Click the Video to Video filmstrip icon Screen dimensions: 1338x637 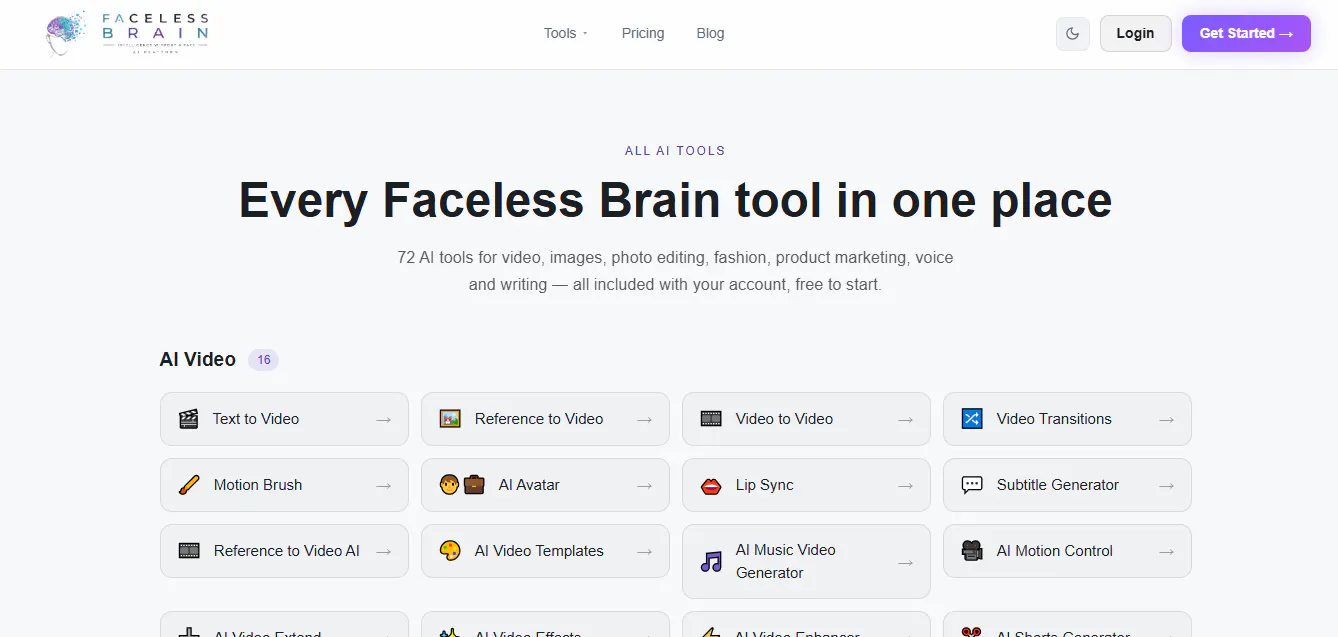pos(711,419)
